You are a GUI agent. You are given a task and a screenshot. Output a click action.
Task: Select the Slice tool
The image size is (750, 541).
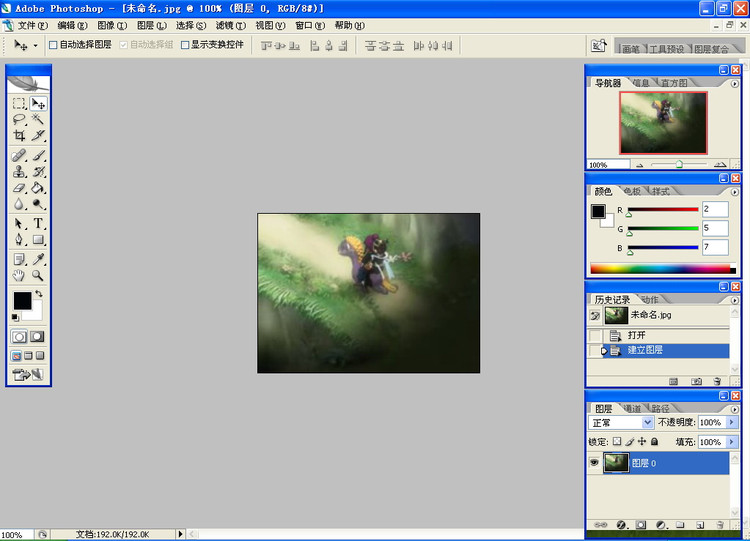pos(38,135)
